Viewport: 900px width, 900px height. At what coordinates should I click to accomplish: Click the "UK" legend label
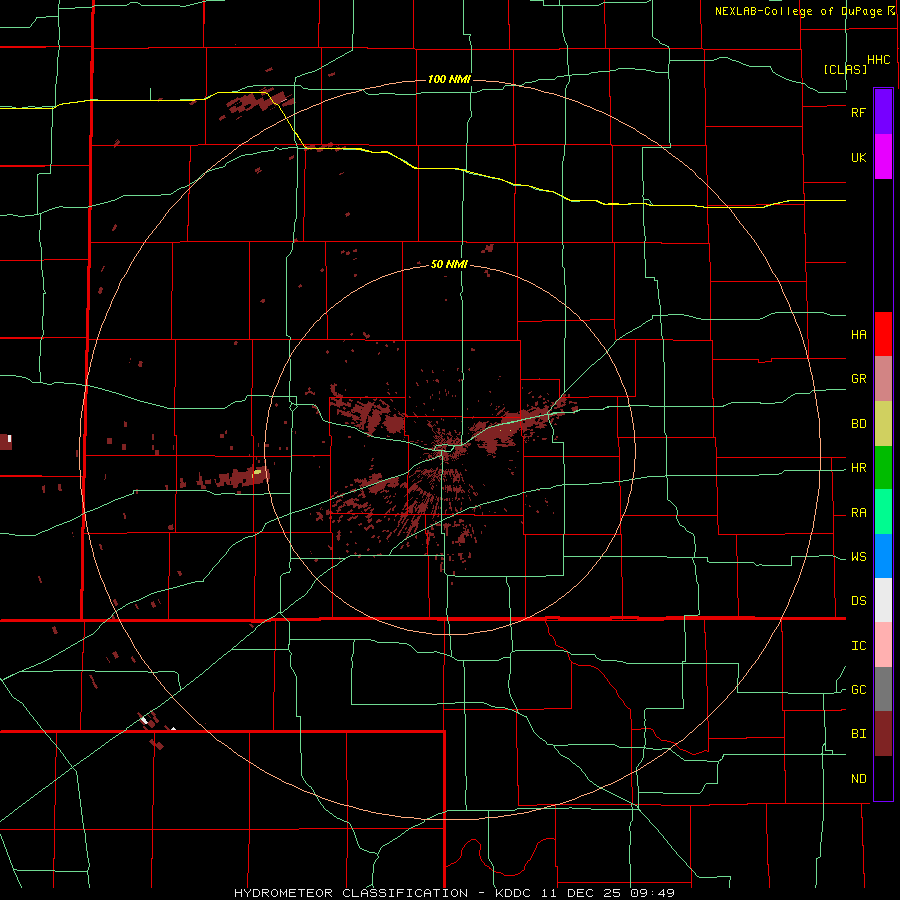coord(858,158)
